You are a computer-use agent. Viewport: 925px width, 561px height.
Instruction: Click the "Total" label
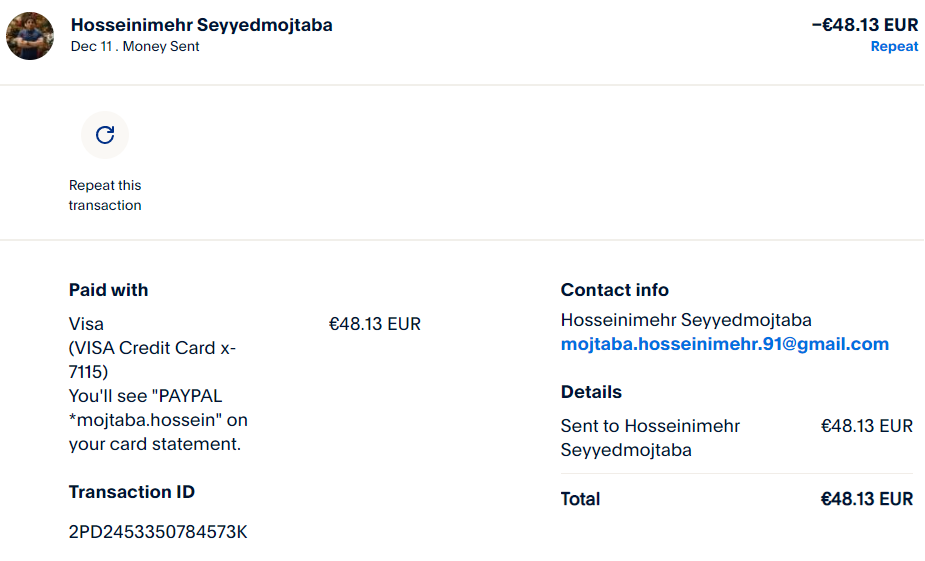tap(580, 499)
